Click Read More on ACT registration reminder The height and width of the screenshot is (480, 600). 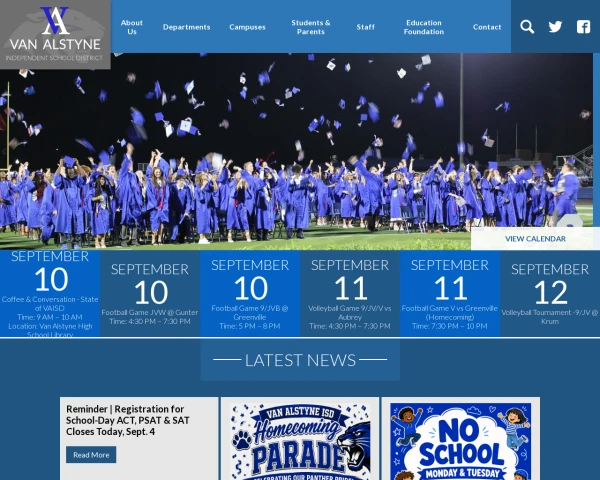(91, 455)
